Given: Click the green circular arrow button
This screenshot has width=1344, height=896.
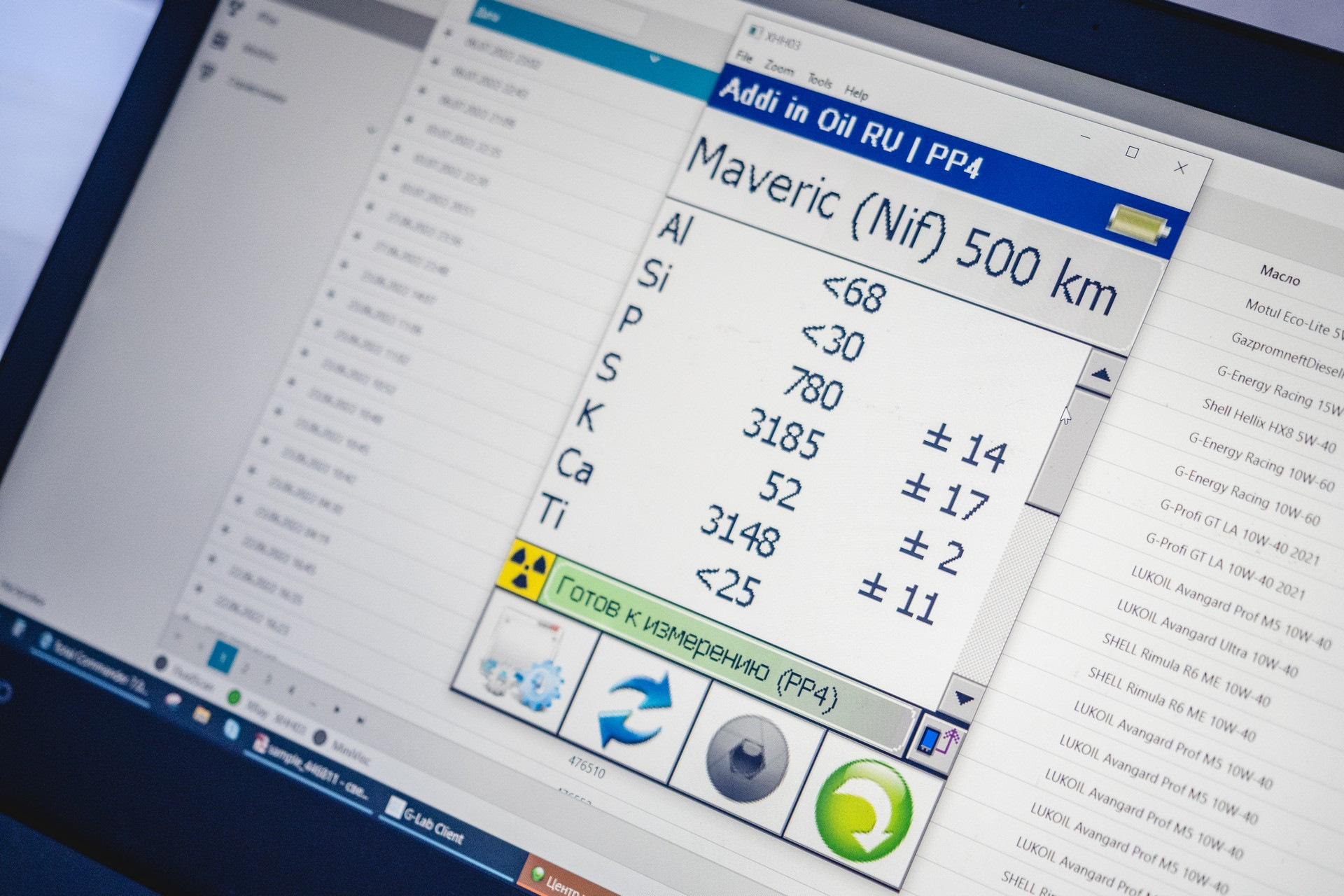Looking at the screenshot, I should pyautogui.click(x=864, y=811).
